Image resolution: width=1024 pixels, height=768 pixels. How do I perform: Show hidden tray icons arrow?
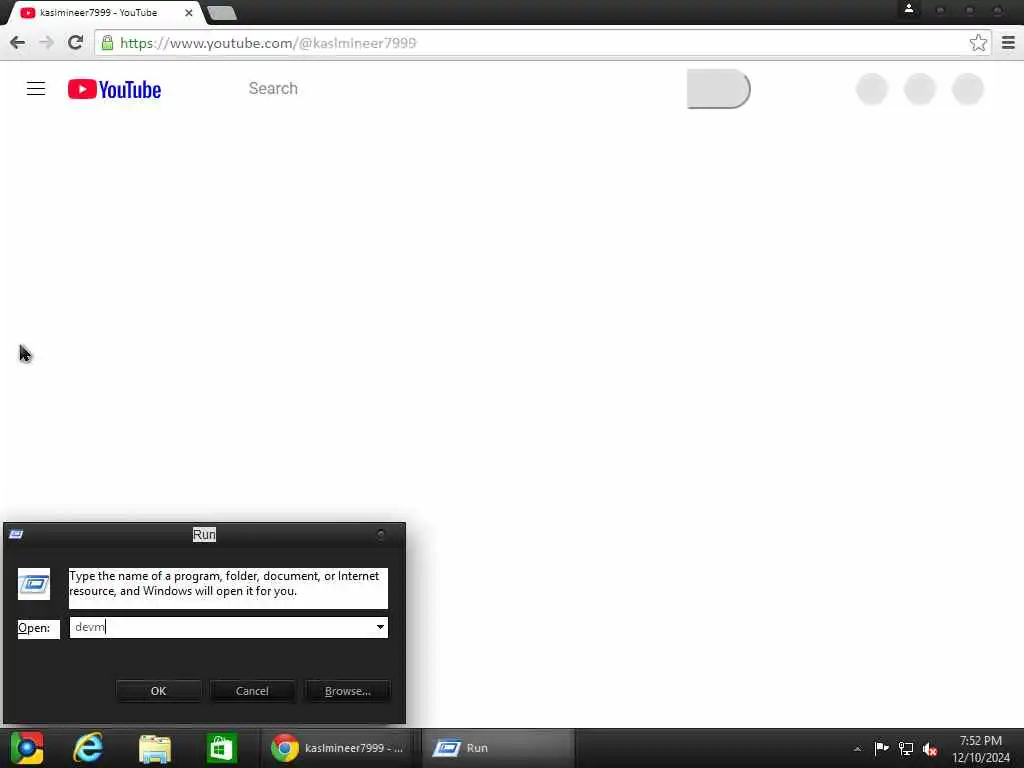857,748
